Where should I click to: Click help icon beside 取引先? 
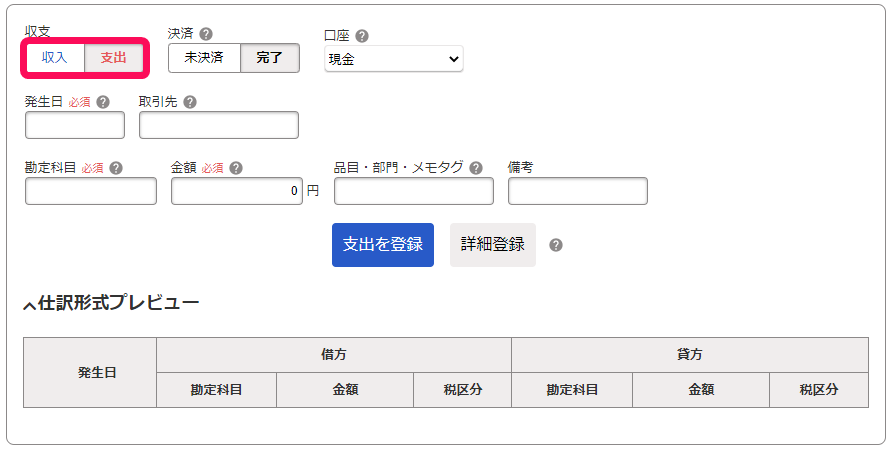click(x=190, y=102)
